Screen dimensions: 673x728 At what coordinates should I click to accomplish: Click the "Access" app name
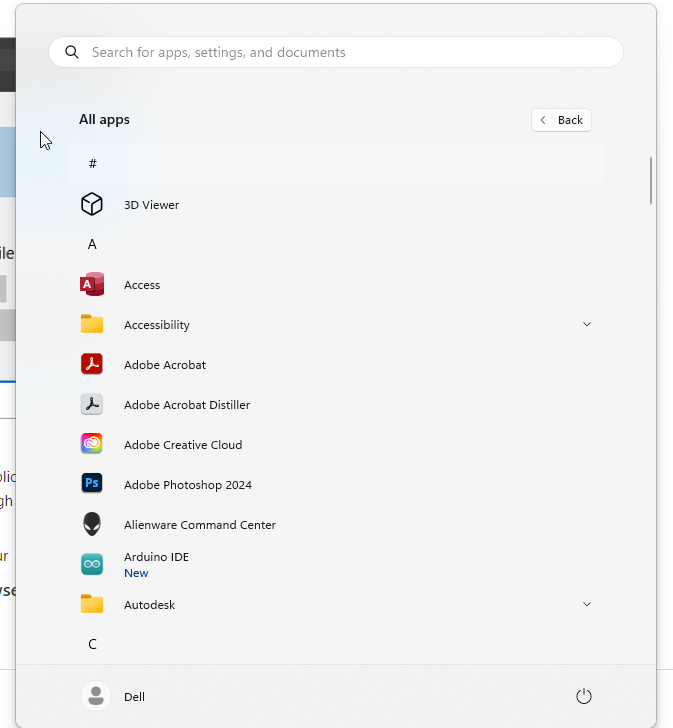(142, 285)
